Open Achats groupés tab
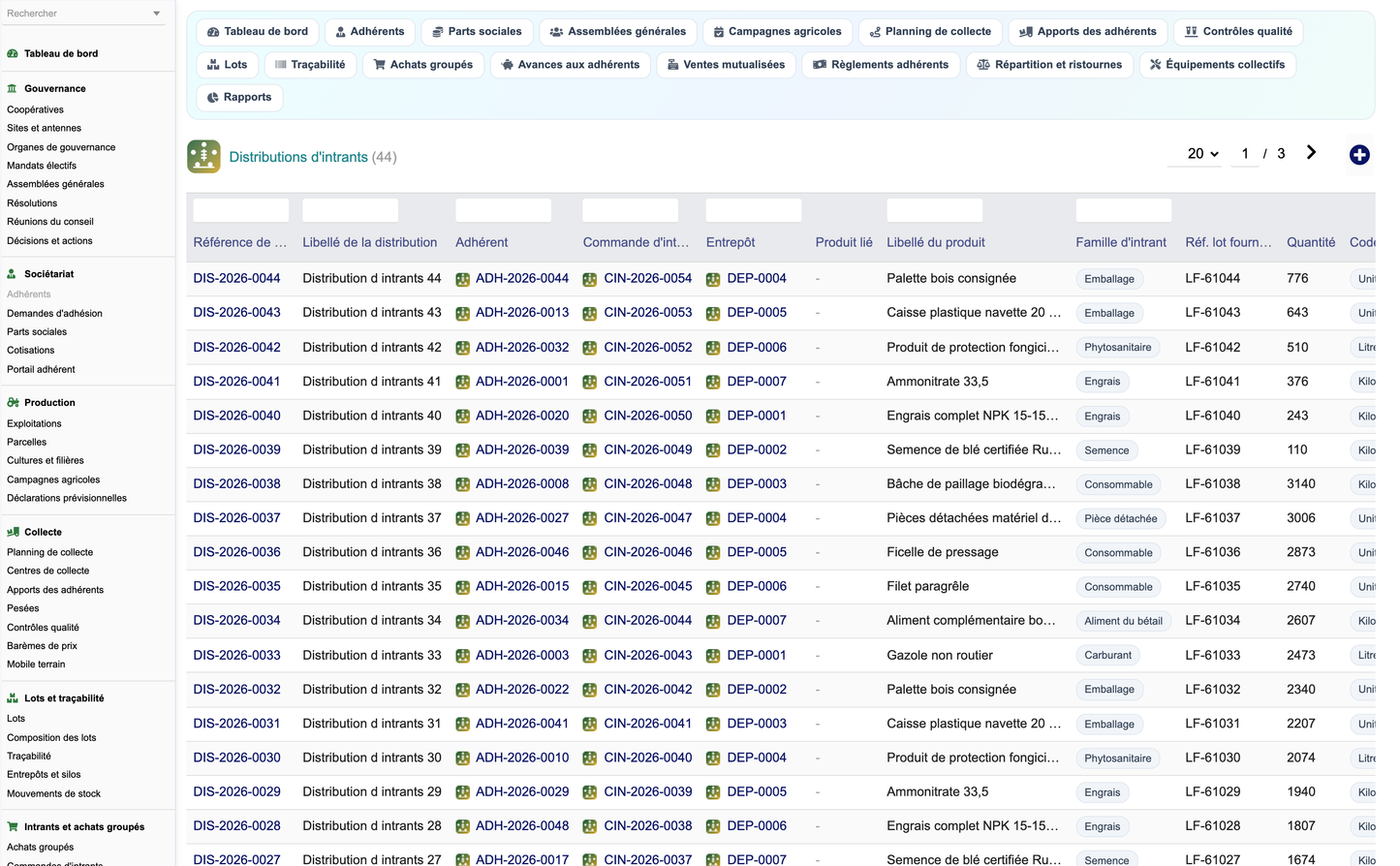Viewport: 1400px width, 866px height. pyautogui.click(x=423, y=65)
